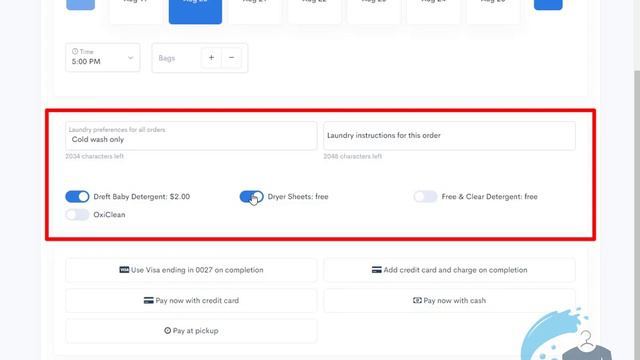The image size is (640, 360).
Task: Click the 'Free & Clear Detergent: free' label
Action: click(x=489, y=197)
